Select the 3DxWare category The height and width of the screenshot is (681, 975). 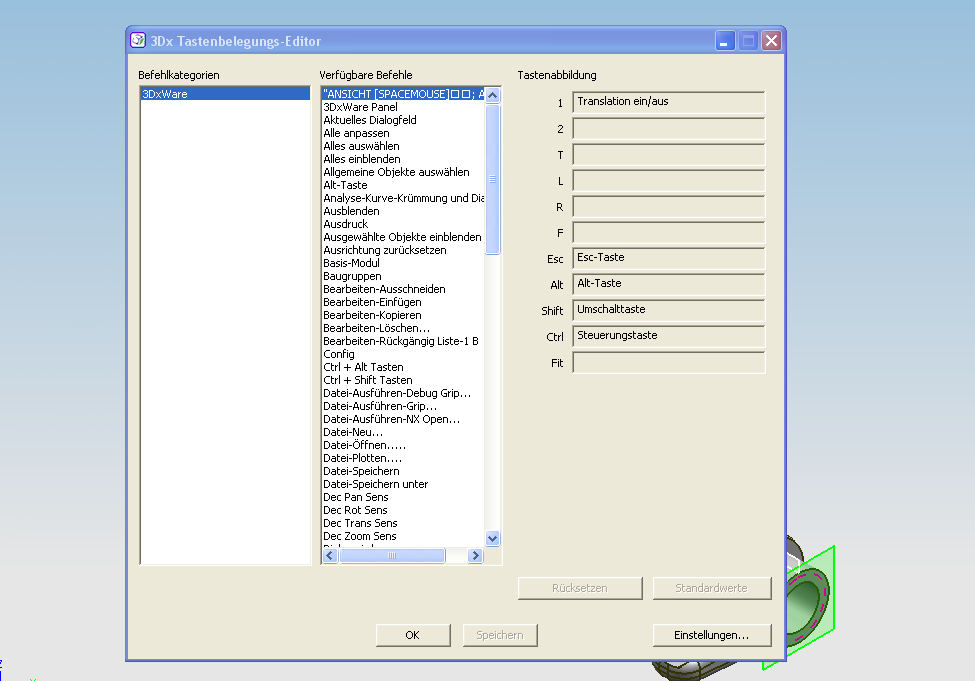click(225, 94)
